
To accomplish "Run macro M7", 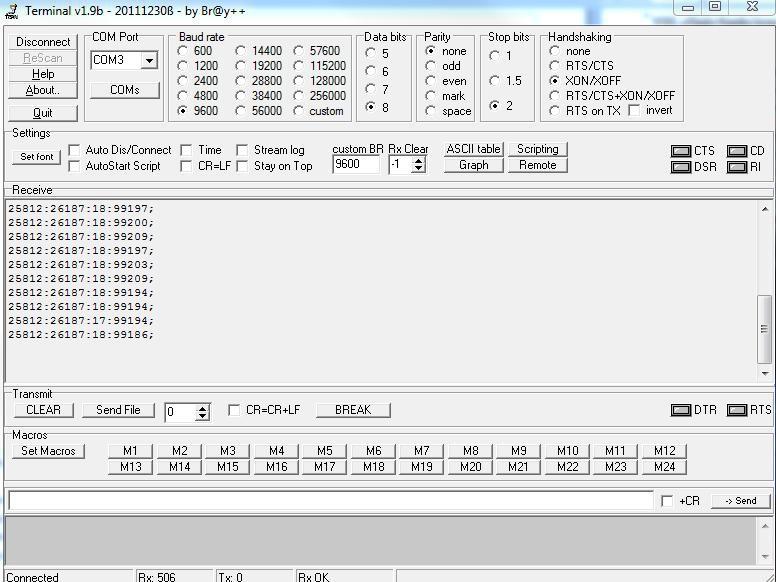I will pyautogui.click(x=422, y=451).
